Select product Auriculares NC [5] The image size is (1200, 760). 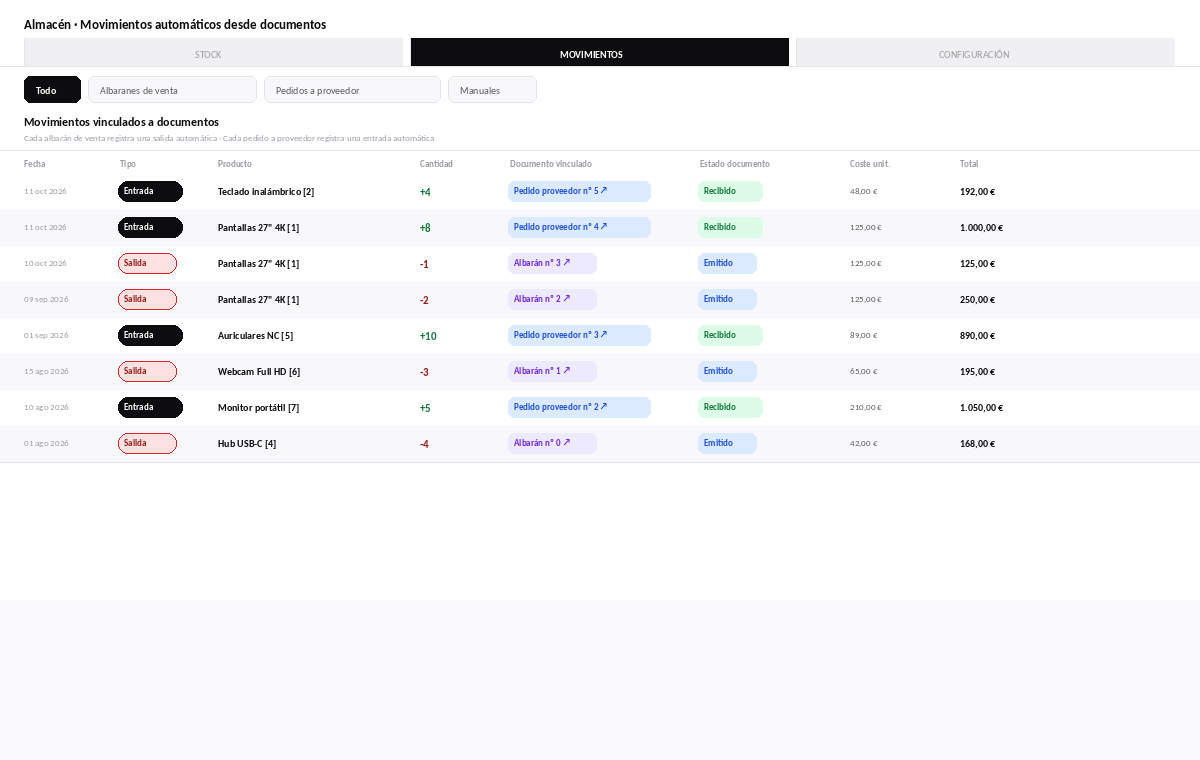256,336
